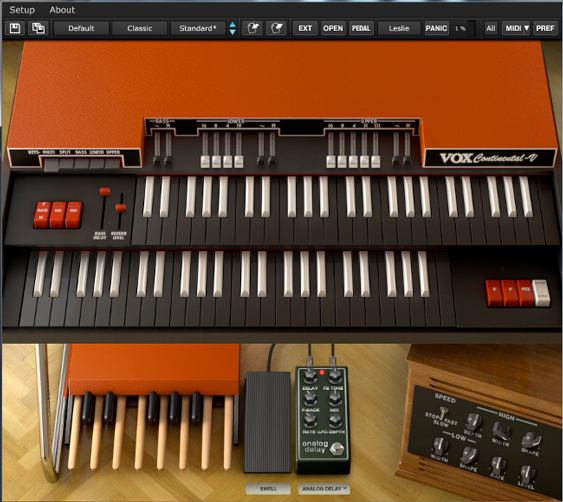
Task: Click the Bass sine wave drawbar
Action: tap(157, 161)
